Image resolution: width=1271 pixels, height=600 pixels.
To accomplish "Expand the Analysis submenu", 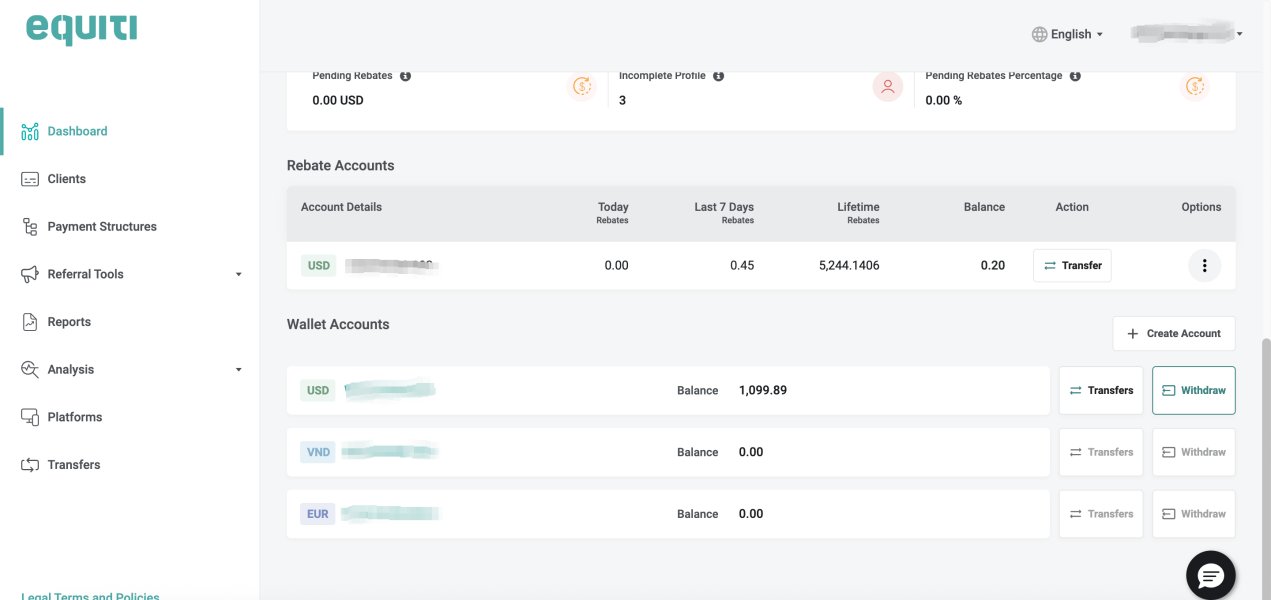I will [x=238, y=370].
